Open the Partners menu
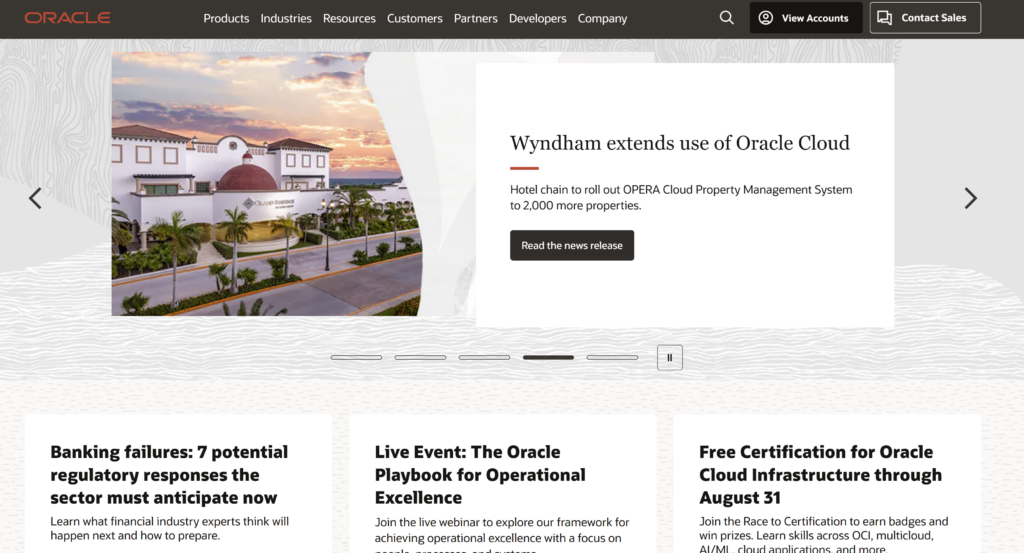This screenshot has height=553, width=1024. point(475,18)
